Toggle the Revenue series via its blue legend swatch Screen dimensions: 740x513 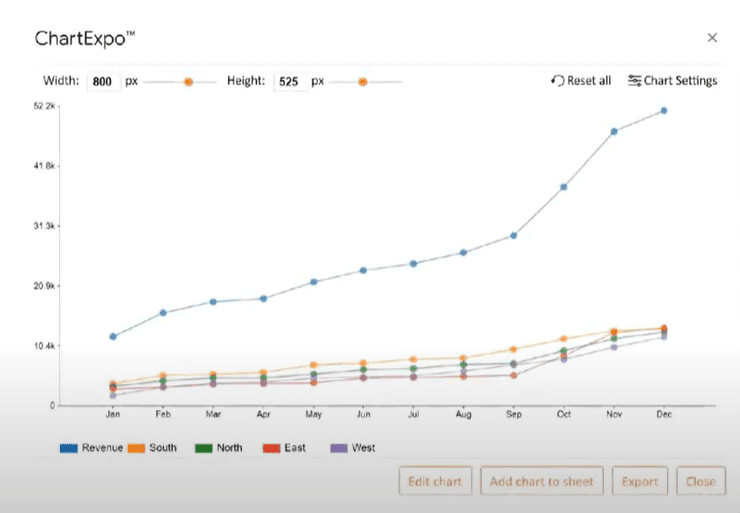(69, 448)
